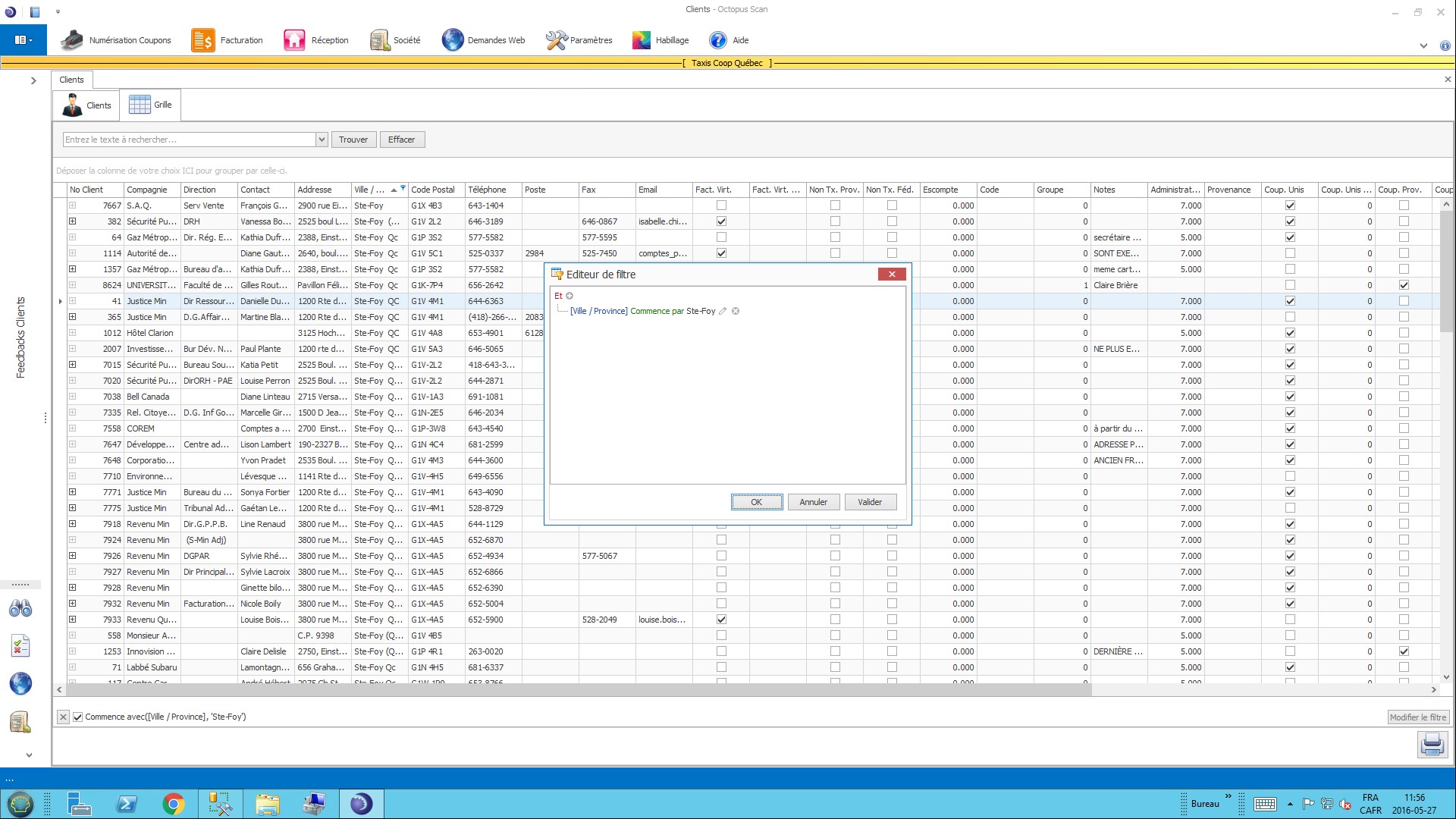
Task: Edit the Ste-Foy value with pencil icon
Action: pos(723,311)
